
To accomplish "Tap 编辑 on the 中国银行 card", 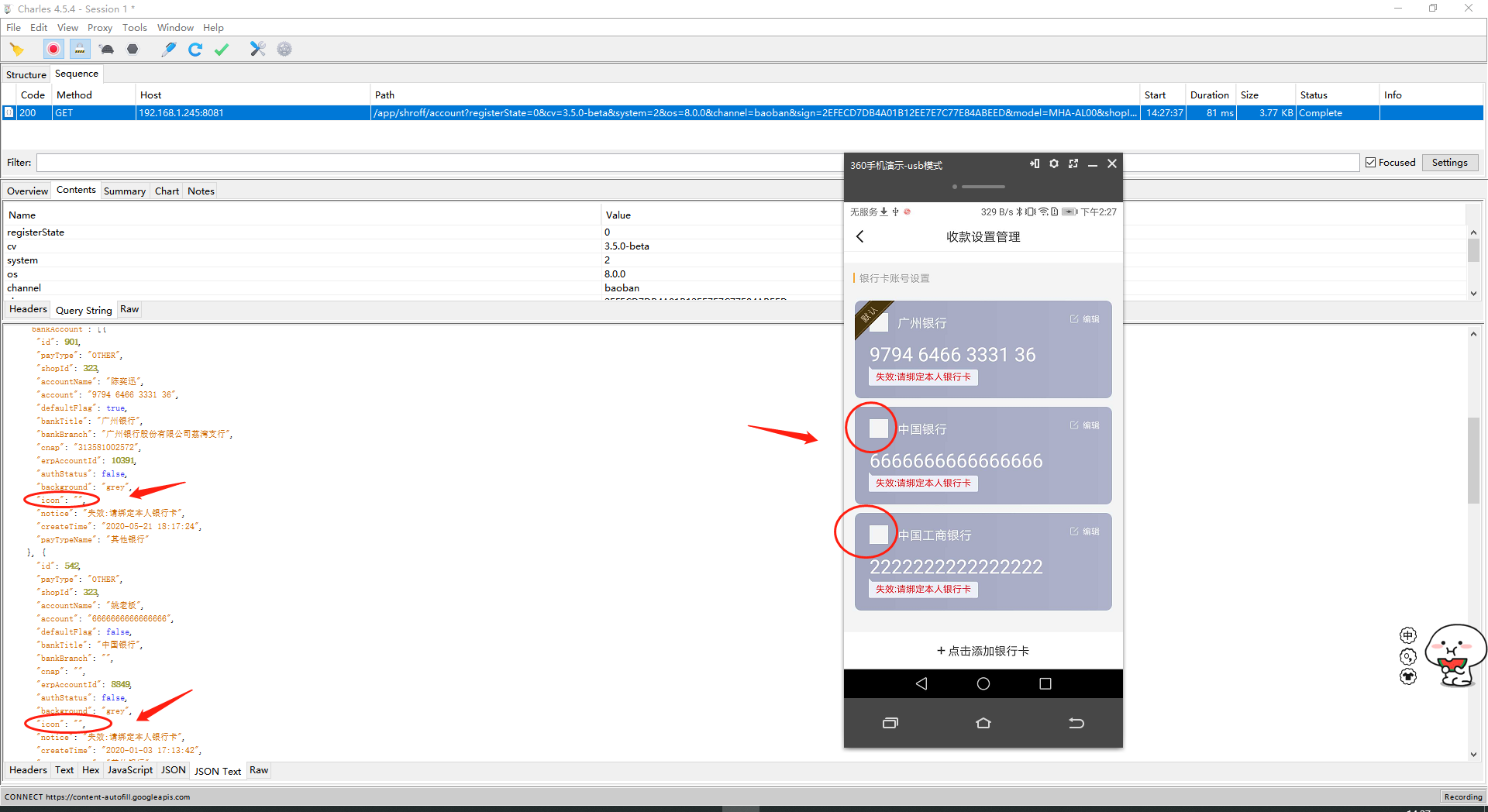I will (x=1085, y=425).
